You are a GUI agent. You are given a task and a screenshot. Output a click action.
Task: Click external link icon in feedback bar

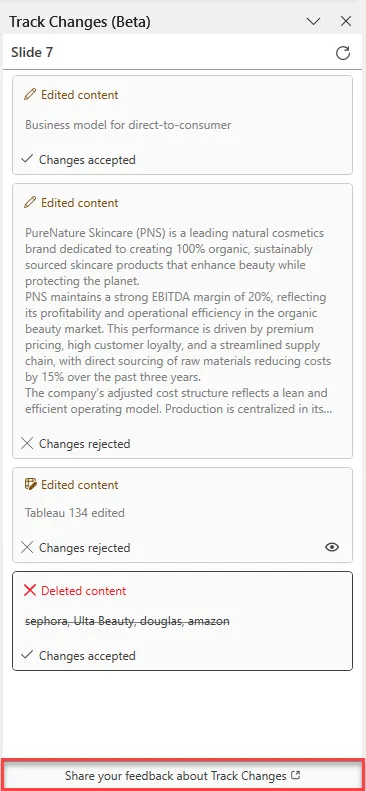point(295,775)
